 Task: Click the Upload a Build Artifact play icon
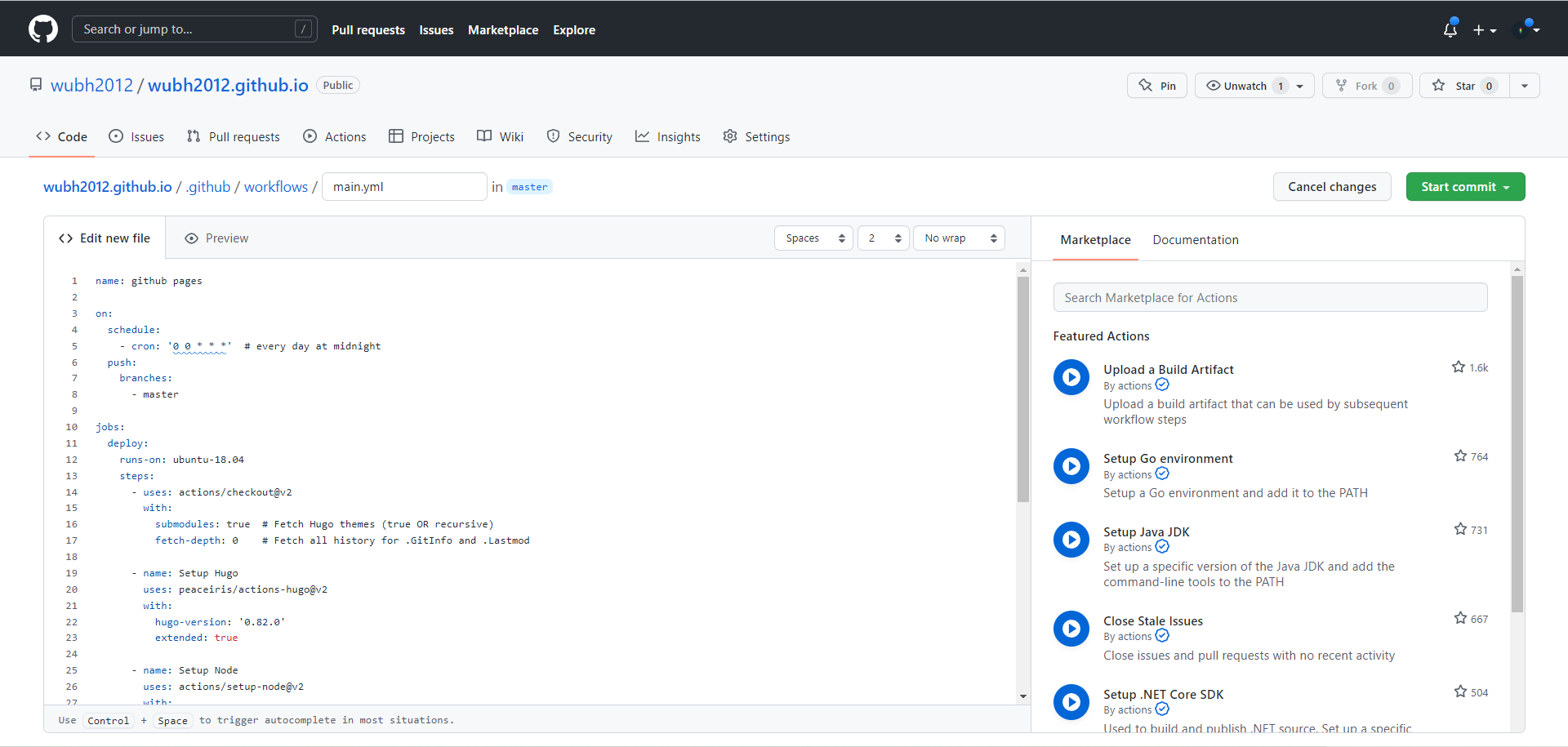coord(1071,377)
